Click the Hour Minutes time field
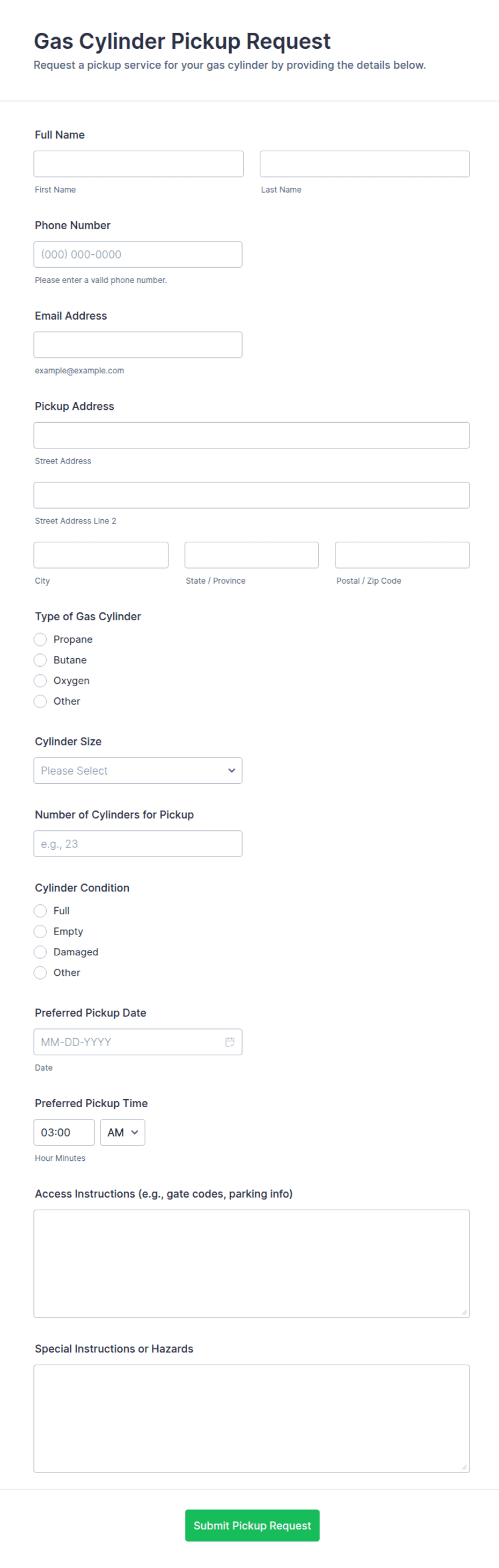Viewport: 499px width, 1568px height. [x=64, y=1132]
